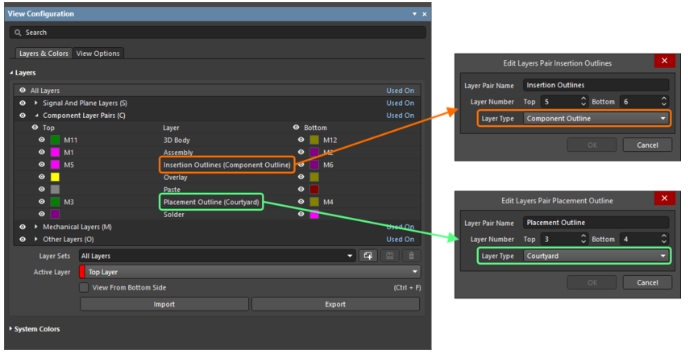Image resolution: width=688 pixels, height=362 pixels.
Task: Open the olive M12 color swatch
Action: (314, 140)
